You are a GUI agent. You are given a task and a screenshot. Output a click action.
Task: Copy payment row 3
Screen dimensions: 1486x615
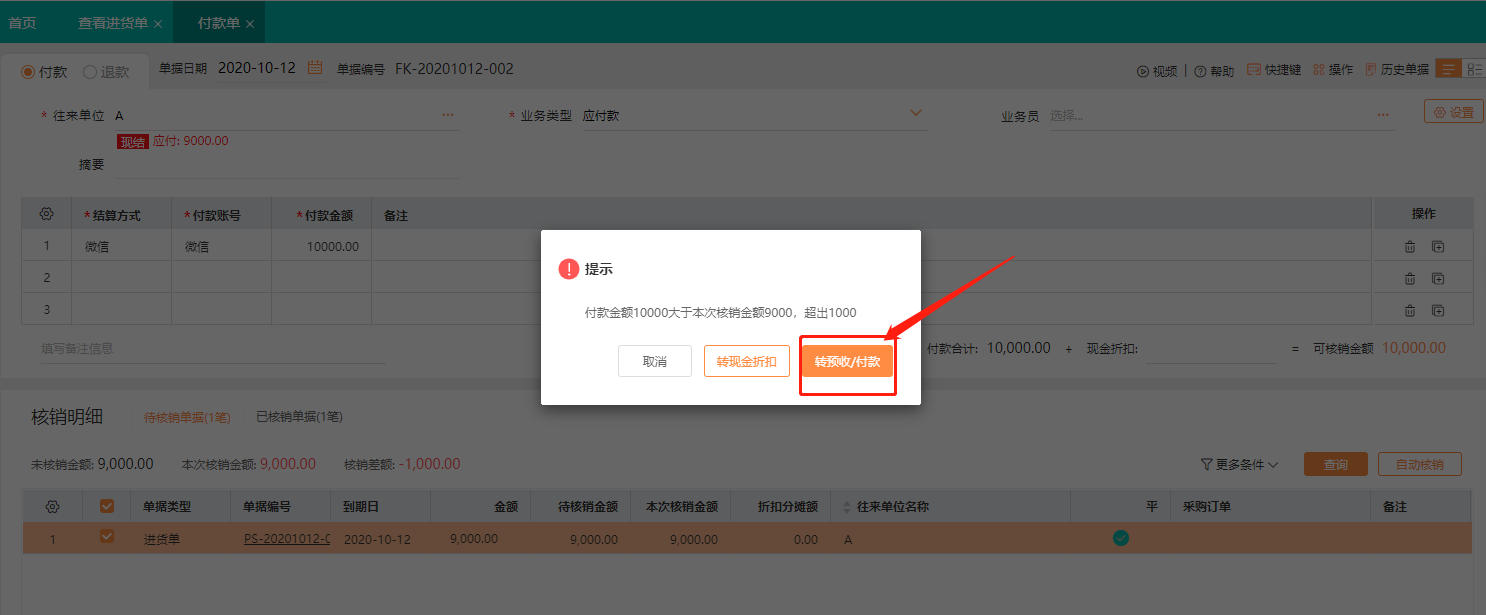coord(1437,310)
